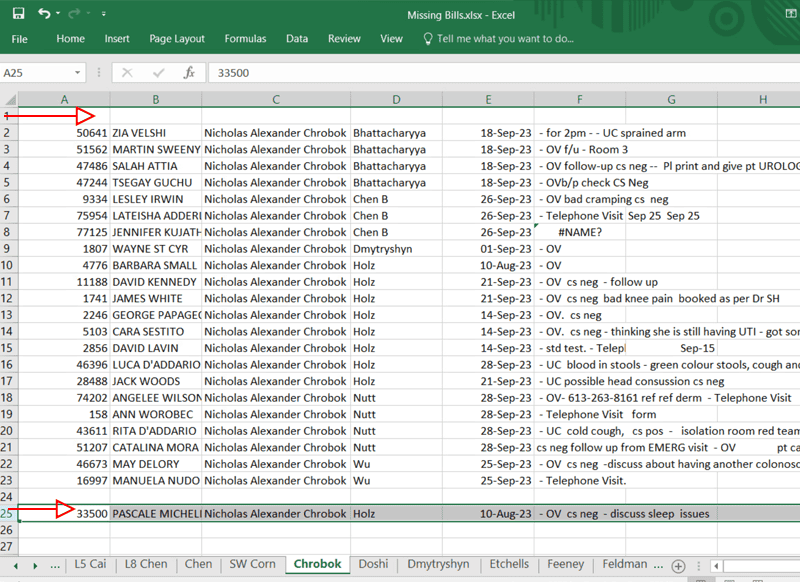The height and width of the screenshot is (582, 800).
Task: Click the Undo arrow icon
Action: 43,14
